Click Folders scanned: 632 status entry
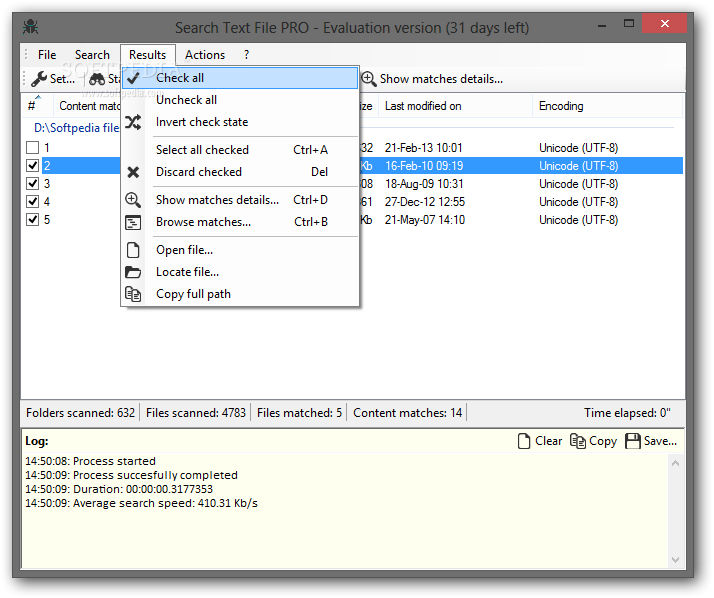Screen dimensions: 714x598 [x=81, y=413]
